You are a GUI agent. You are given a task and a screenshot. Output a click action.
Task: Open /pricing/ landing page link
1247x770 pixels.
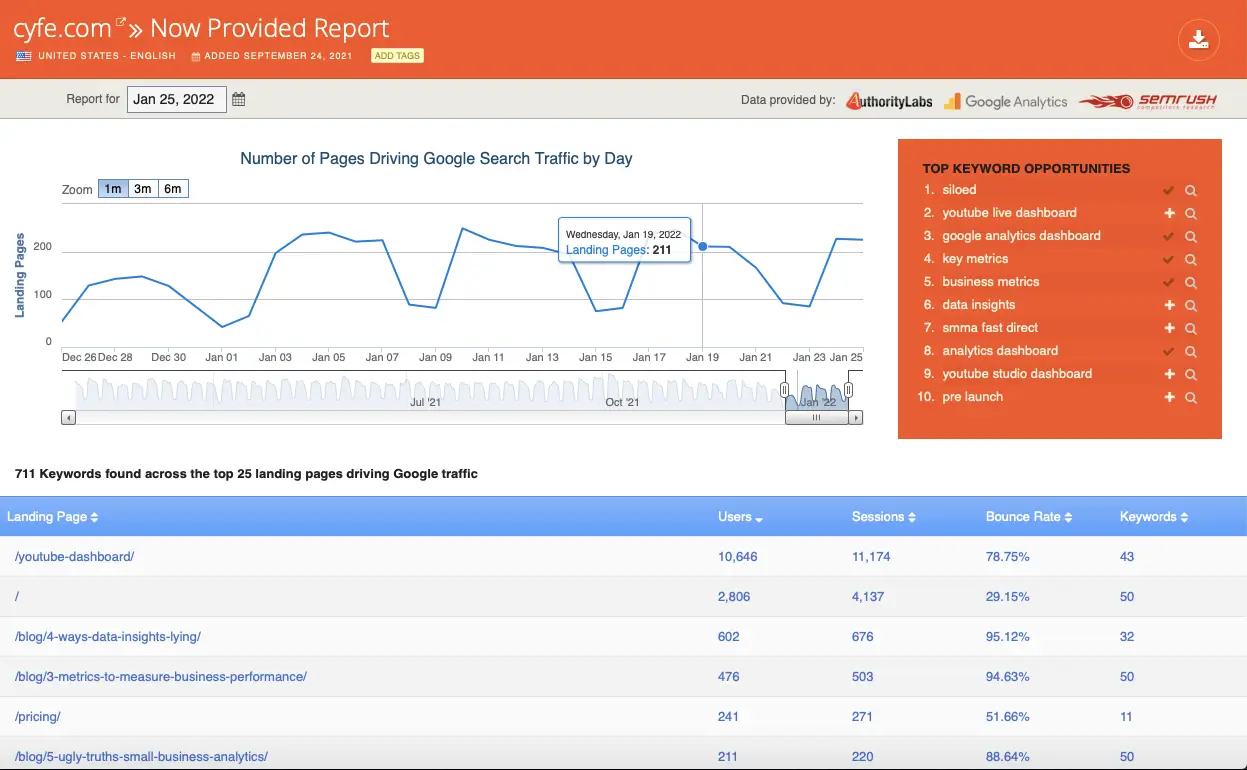point(38,716)
